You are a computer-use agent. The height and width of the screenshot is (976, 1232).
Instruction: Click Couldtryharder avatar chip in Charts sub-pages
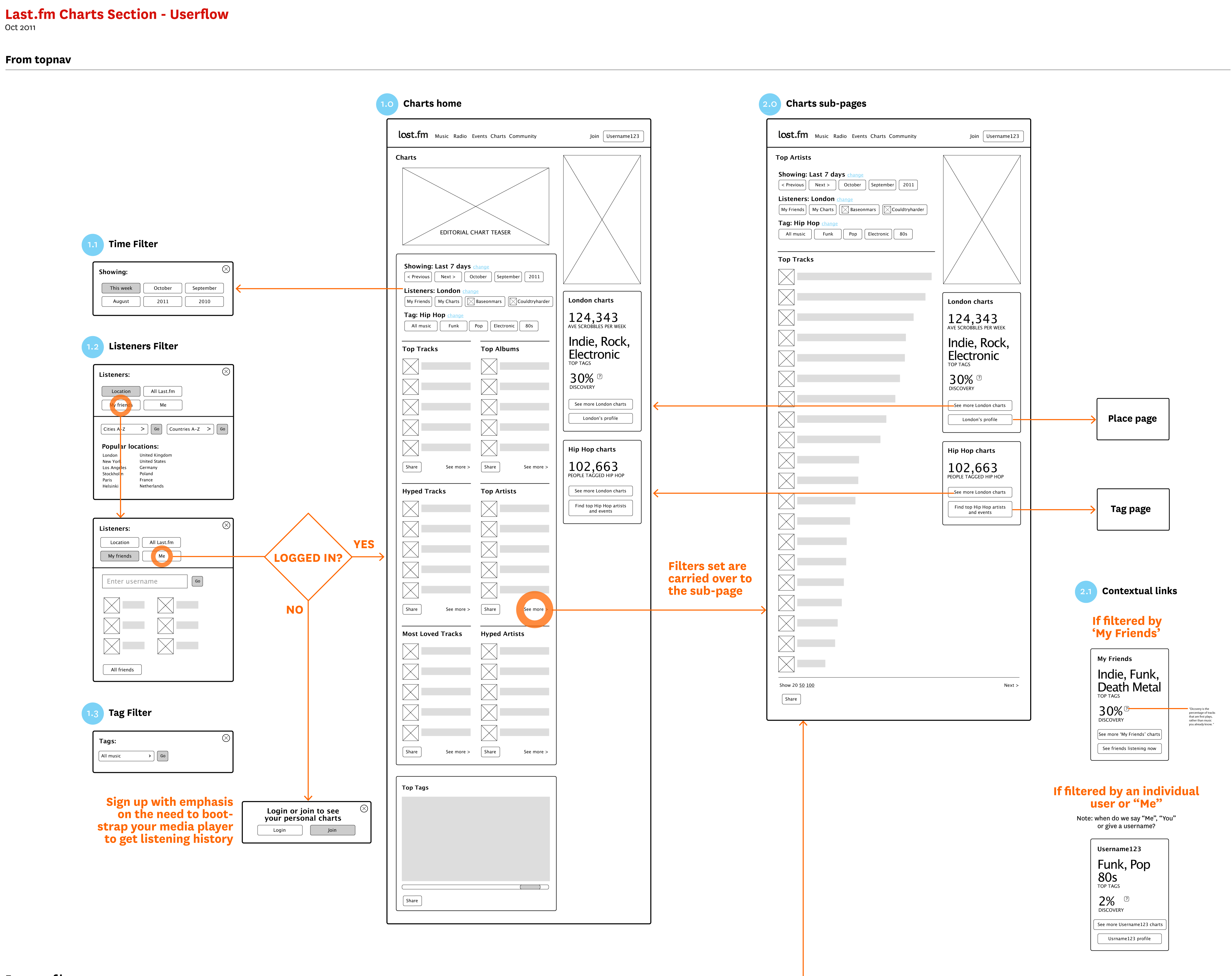904,210
